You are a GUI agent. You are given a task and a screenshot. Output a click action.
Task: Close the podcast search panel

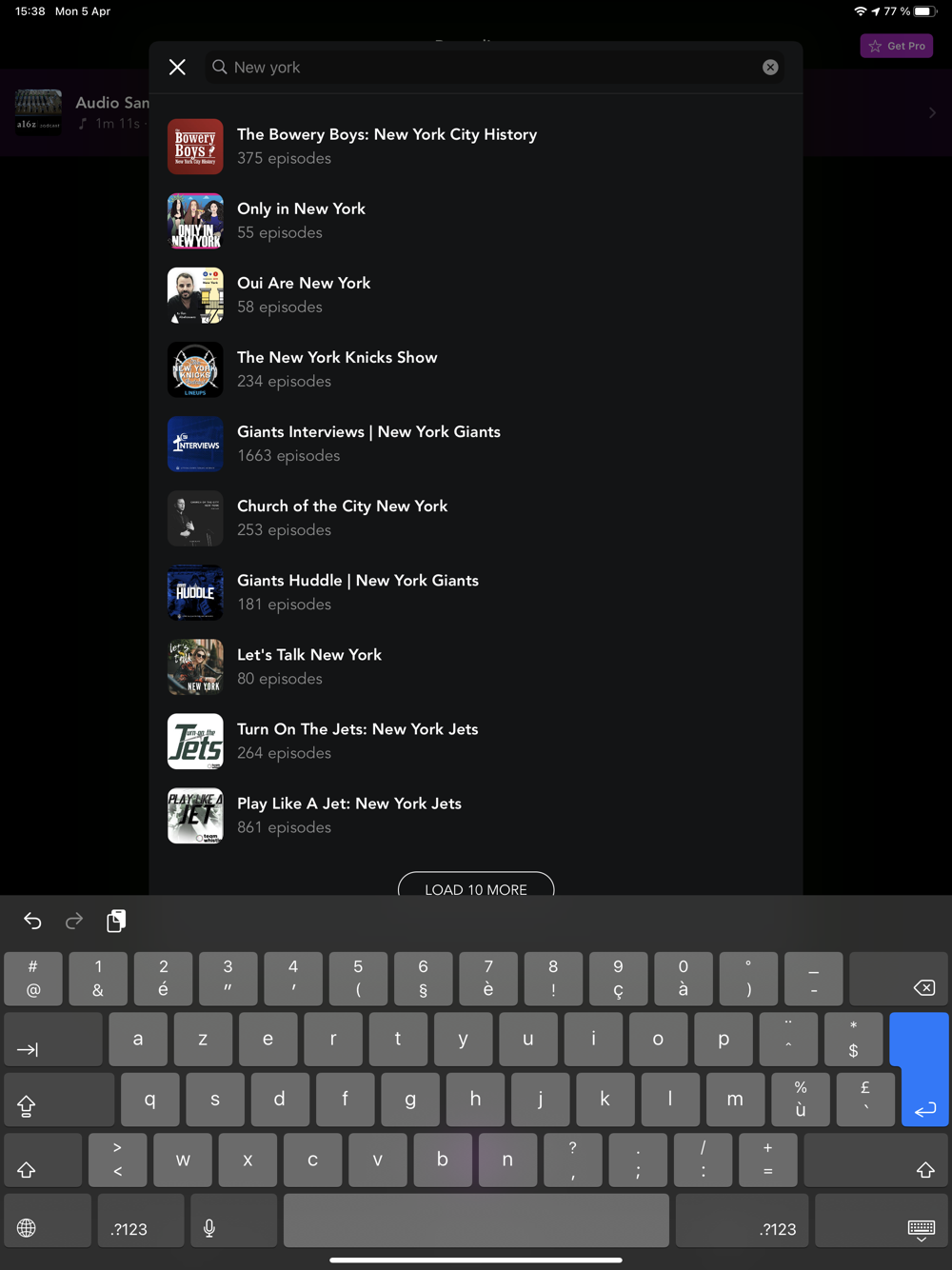[177, 67]
